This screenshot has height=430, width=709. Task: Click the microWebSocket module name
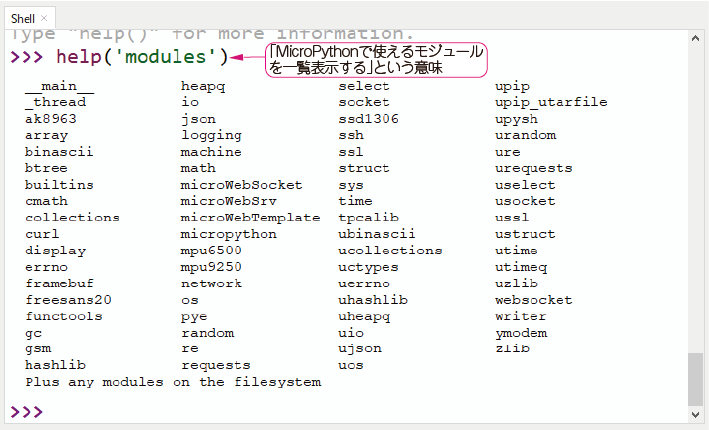[x=241, y=185]
